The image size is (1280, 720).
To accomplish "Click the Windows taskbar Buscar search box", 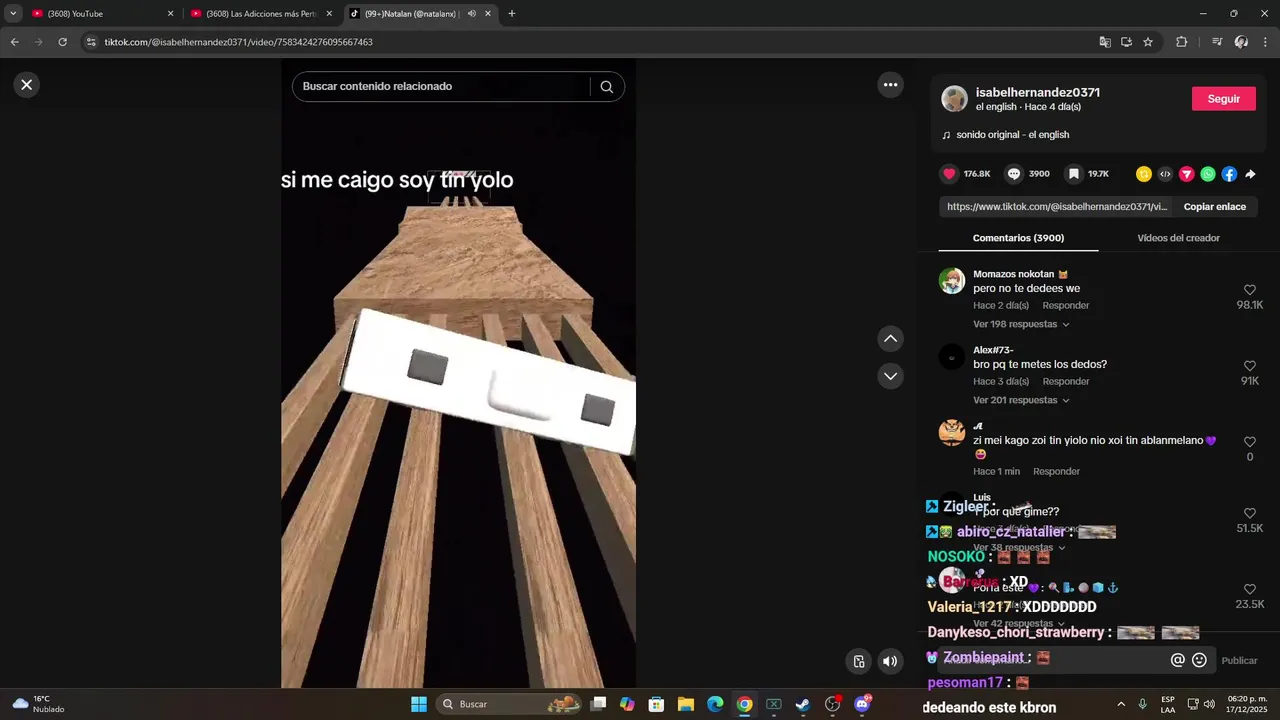I will (x=508, y=704).
